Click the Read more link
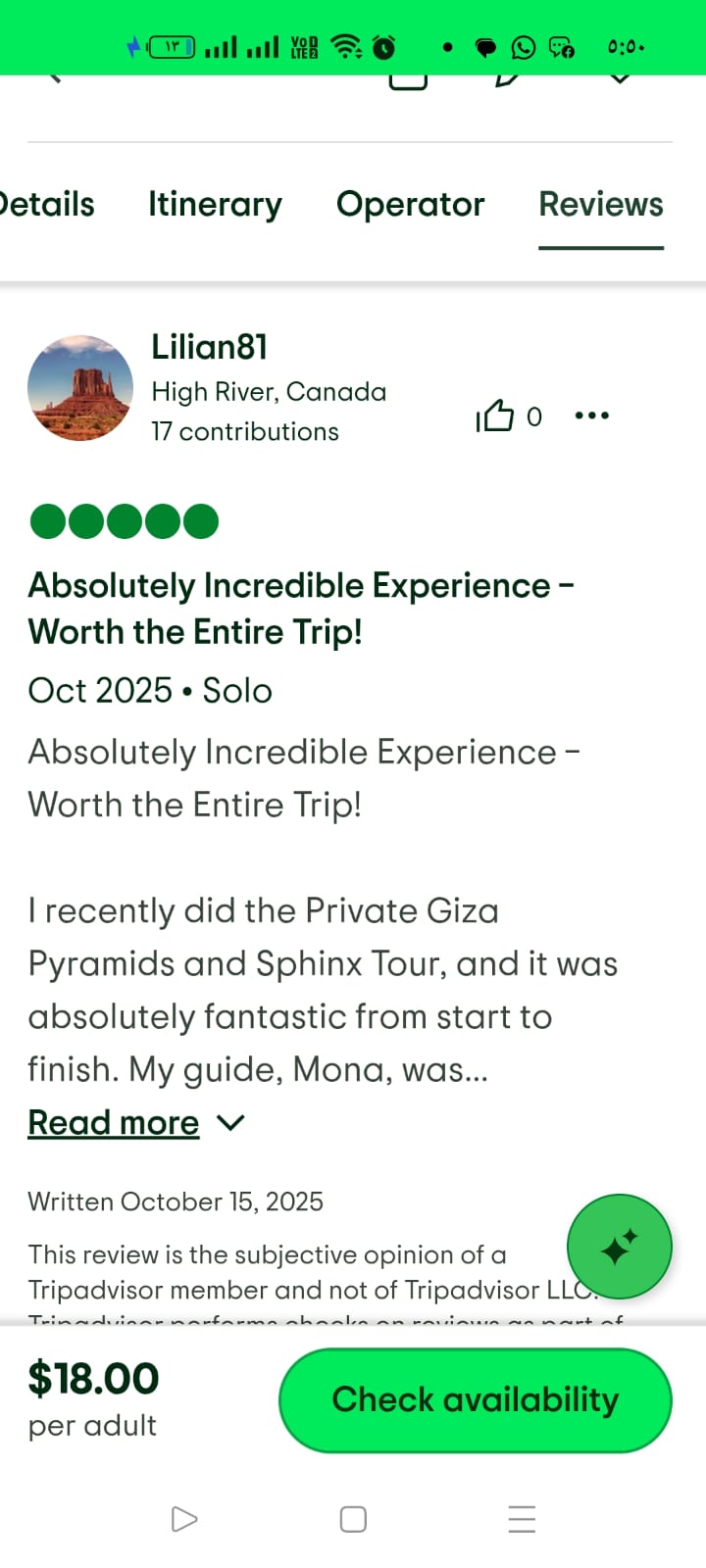The height and width of the screenshot is (1568, 706). point(114,1122)
